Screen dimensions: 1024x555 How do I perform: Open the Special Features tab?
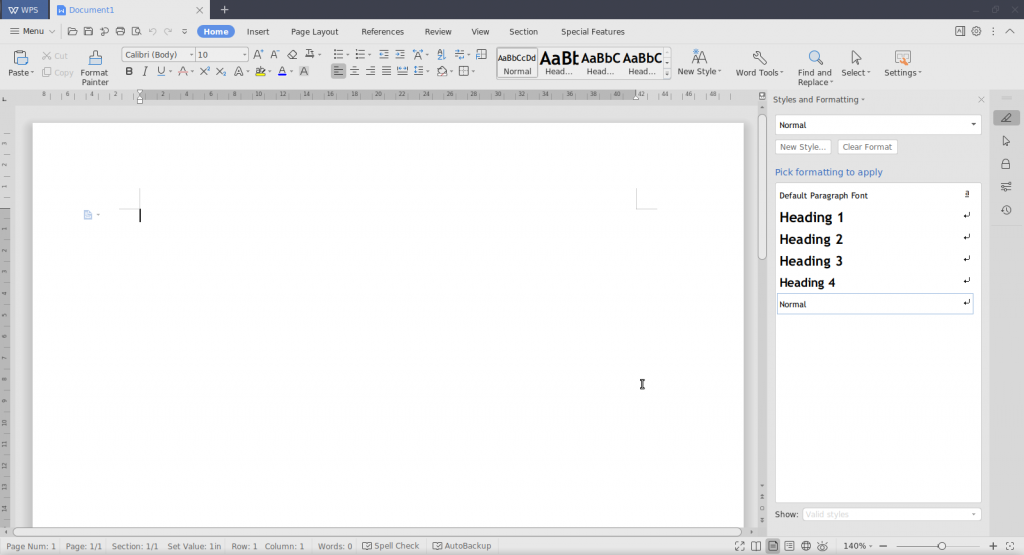pos(592,31)
